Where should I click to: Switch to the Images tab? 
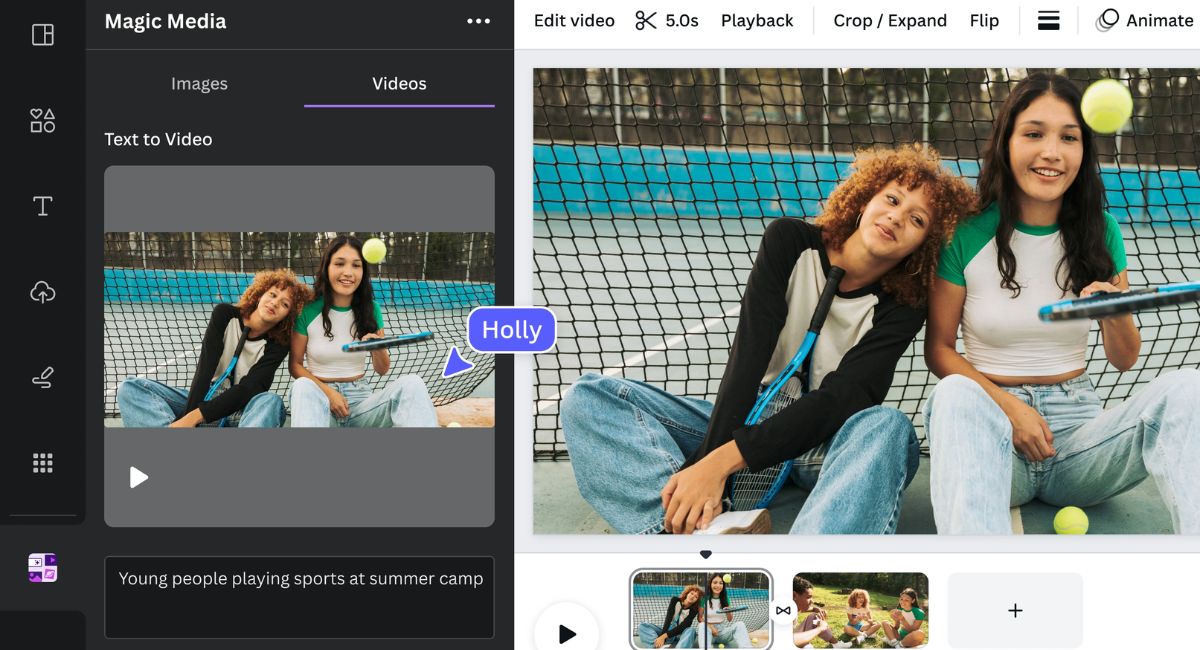tap(199, 84)
